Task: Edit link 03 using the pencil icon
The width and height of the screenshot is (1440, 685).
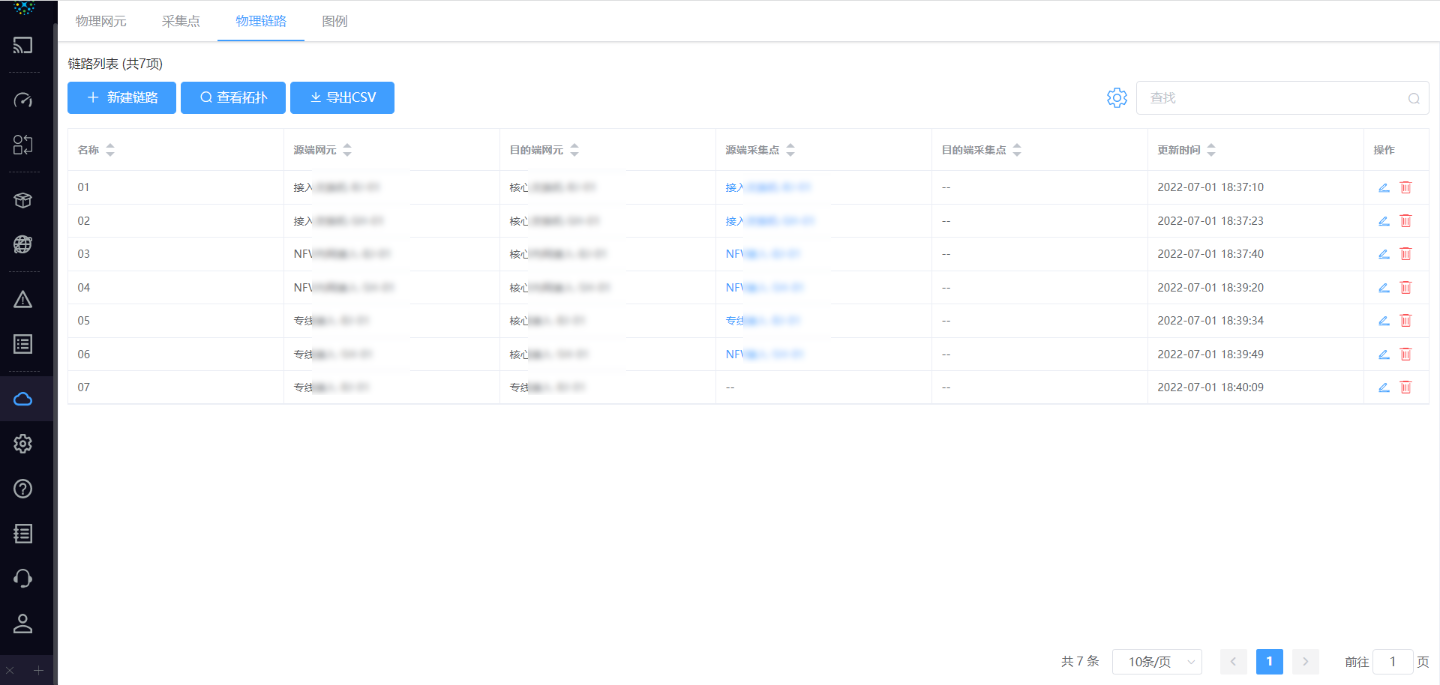Action: click(1383, 254)
